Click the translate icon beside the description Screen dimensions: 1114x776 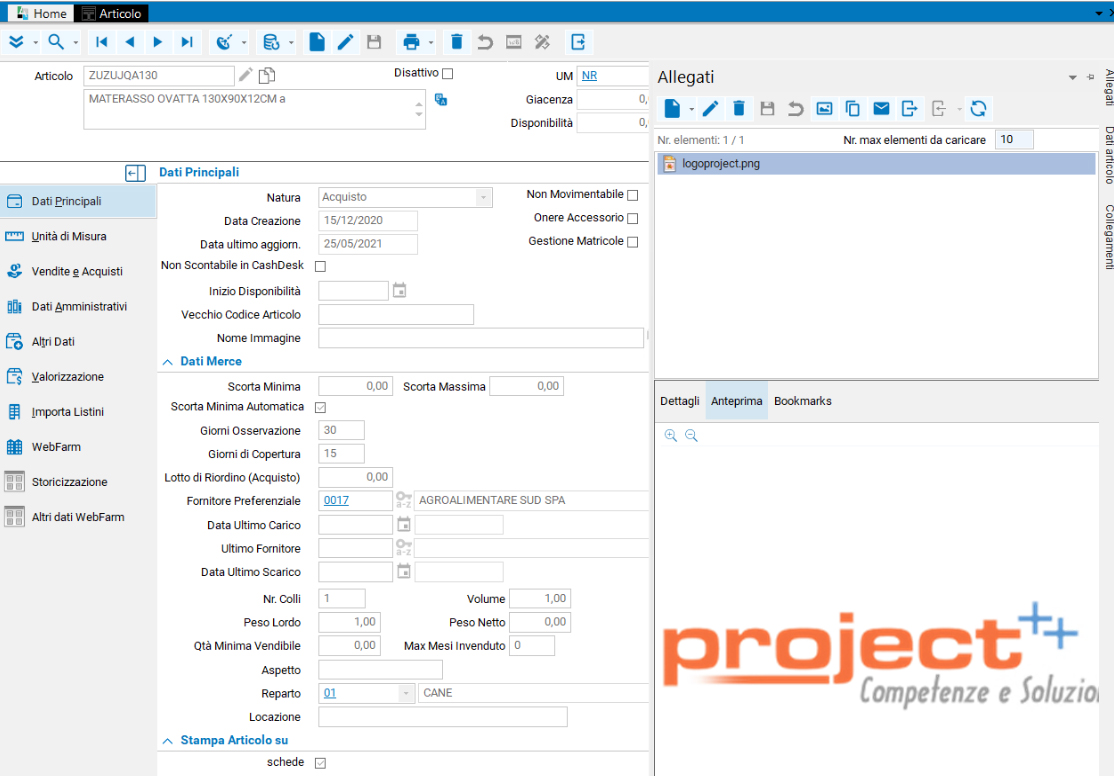pos(441,99)
